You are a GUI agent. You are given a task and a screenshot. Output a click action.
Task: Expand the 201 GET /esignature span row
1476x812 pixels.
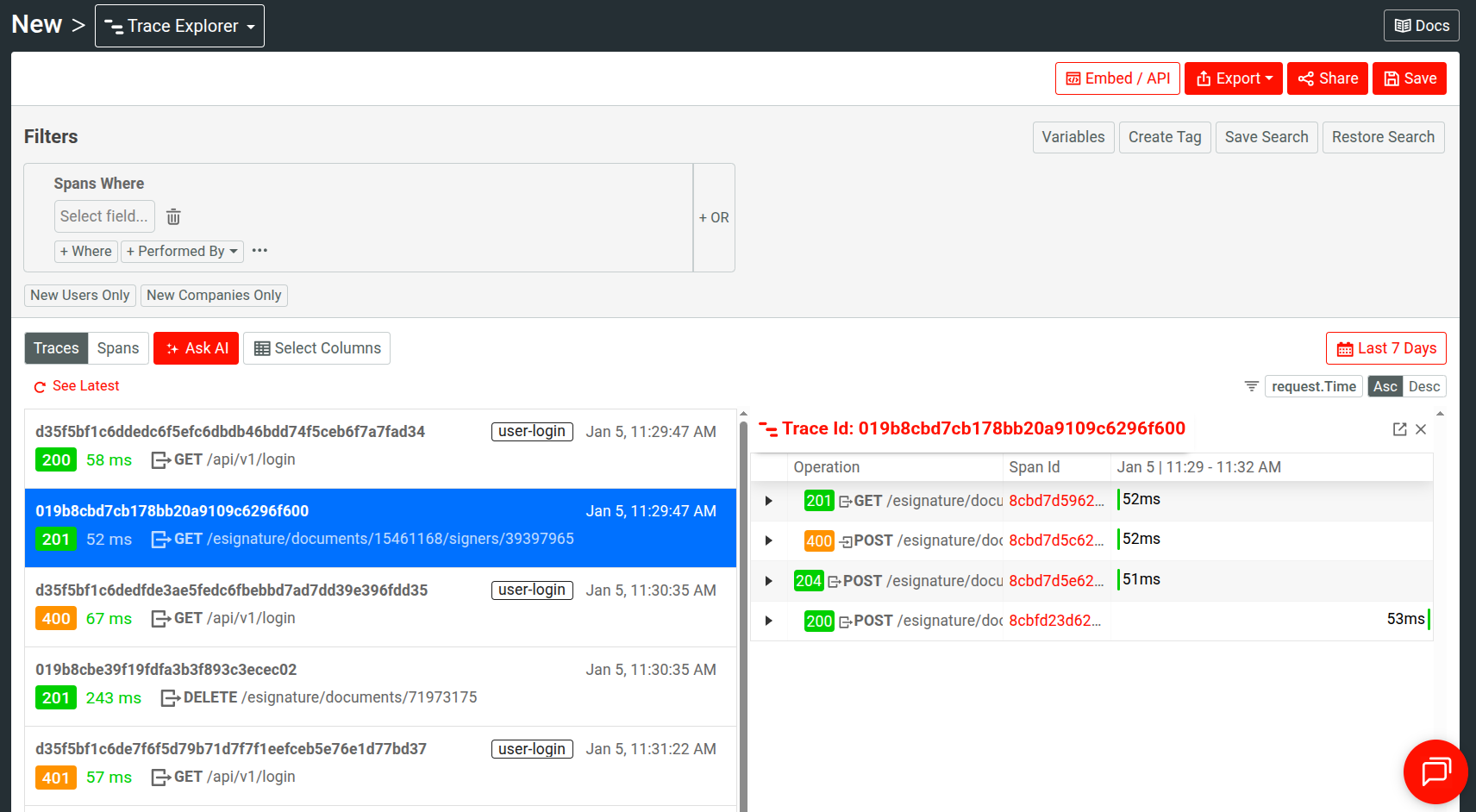pos(769,501)
